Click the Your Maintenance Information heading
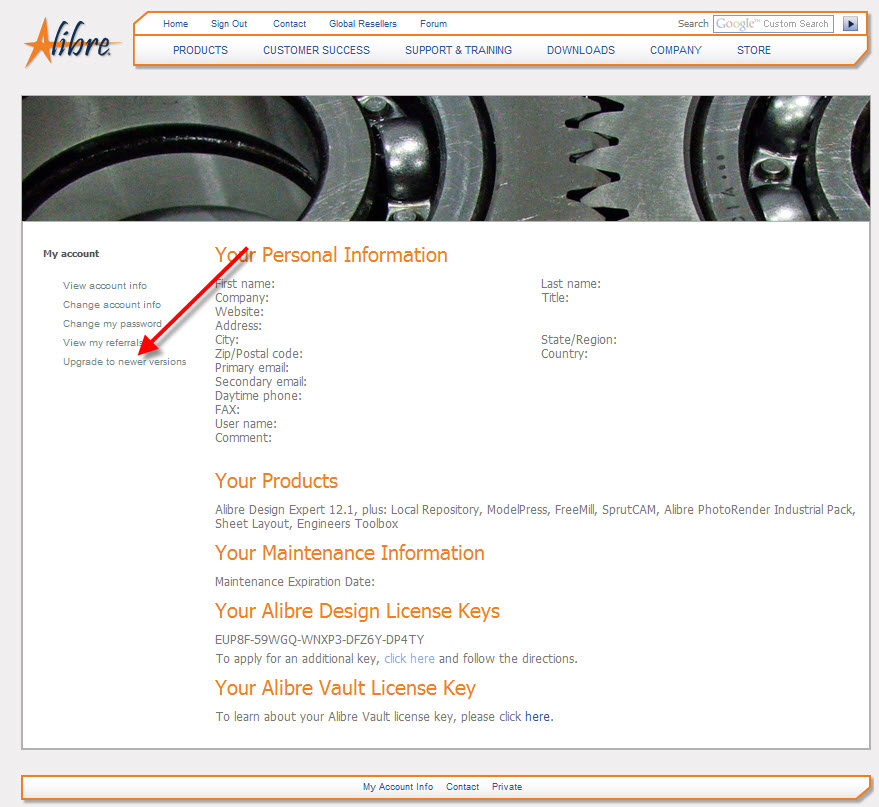The height and width of the screenshot is (807, 879). coord(349,553)
